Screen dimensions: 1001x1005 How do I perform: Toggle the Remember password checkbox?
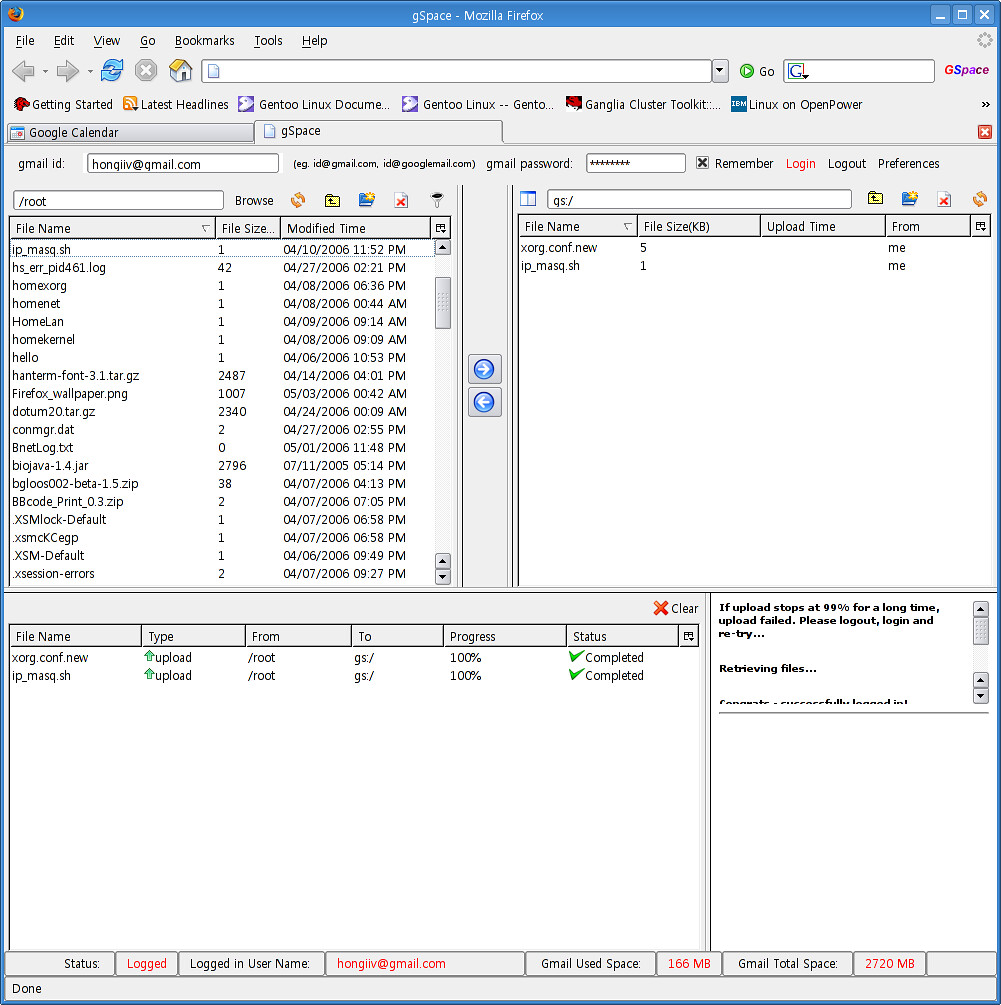pos(702,163)
